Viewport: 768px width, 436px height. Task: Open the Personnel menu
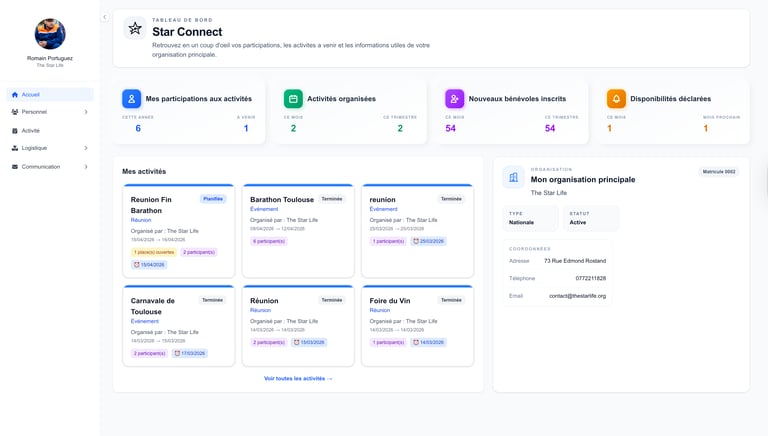click(x=49, y=112)
